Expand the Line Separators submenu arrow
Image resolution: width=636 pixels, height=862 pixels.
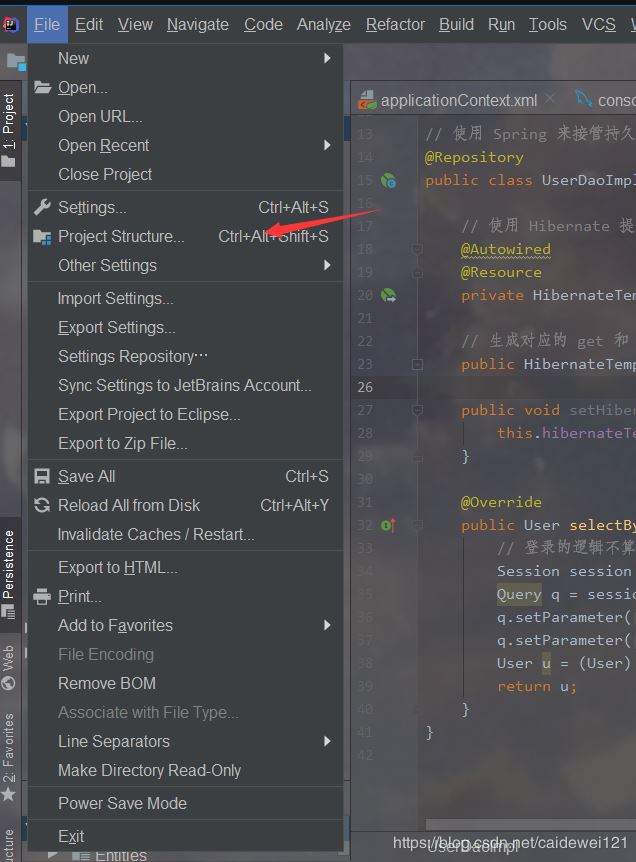pos(327,741)
